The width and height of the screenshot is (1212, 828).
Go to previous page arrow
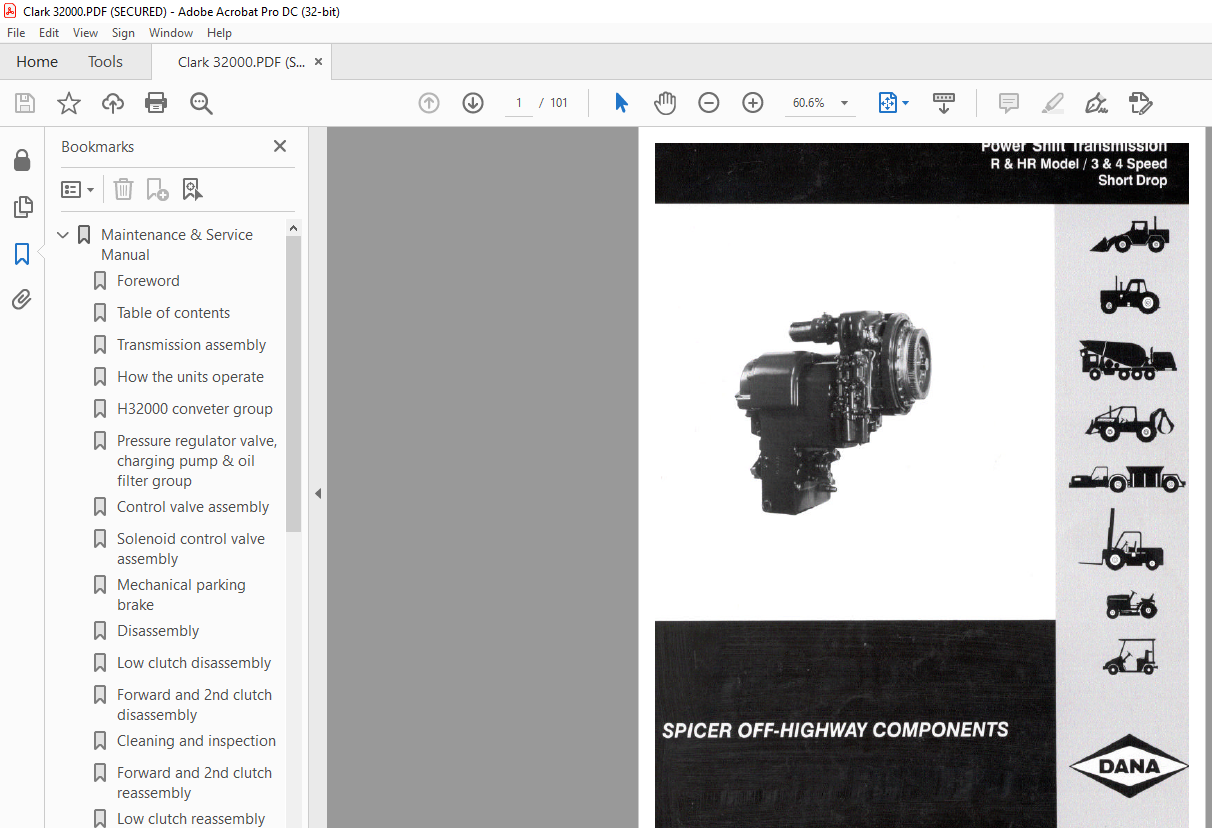coord(429,103)
